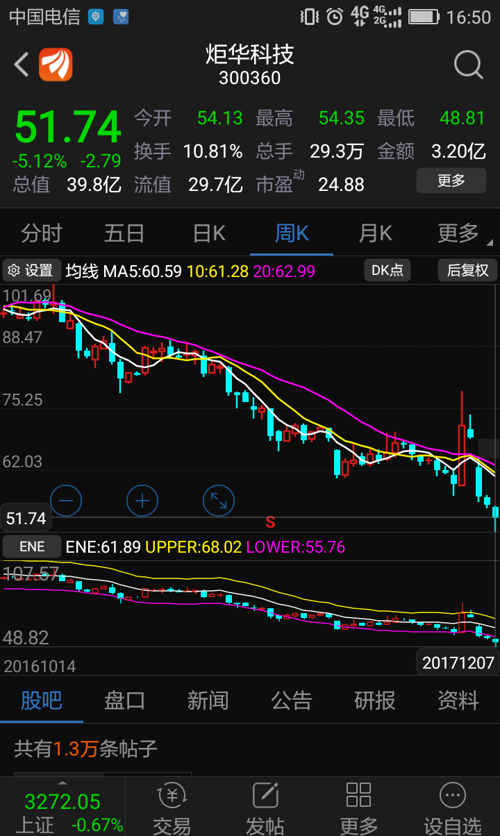Tap the back arrow icon
Viewport: 500px width, 836px height.
(x=21, y=65)
